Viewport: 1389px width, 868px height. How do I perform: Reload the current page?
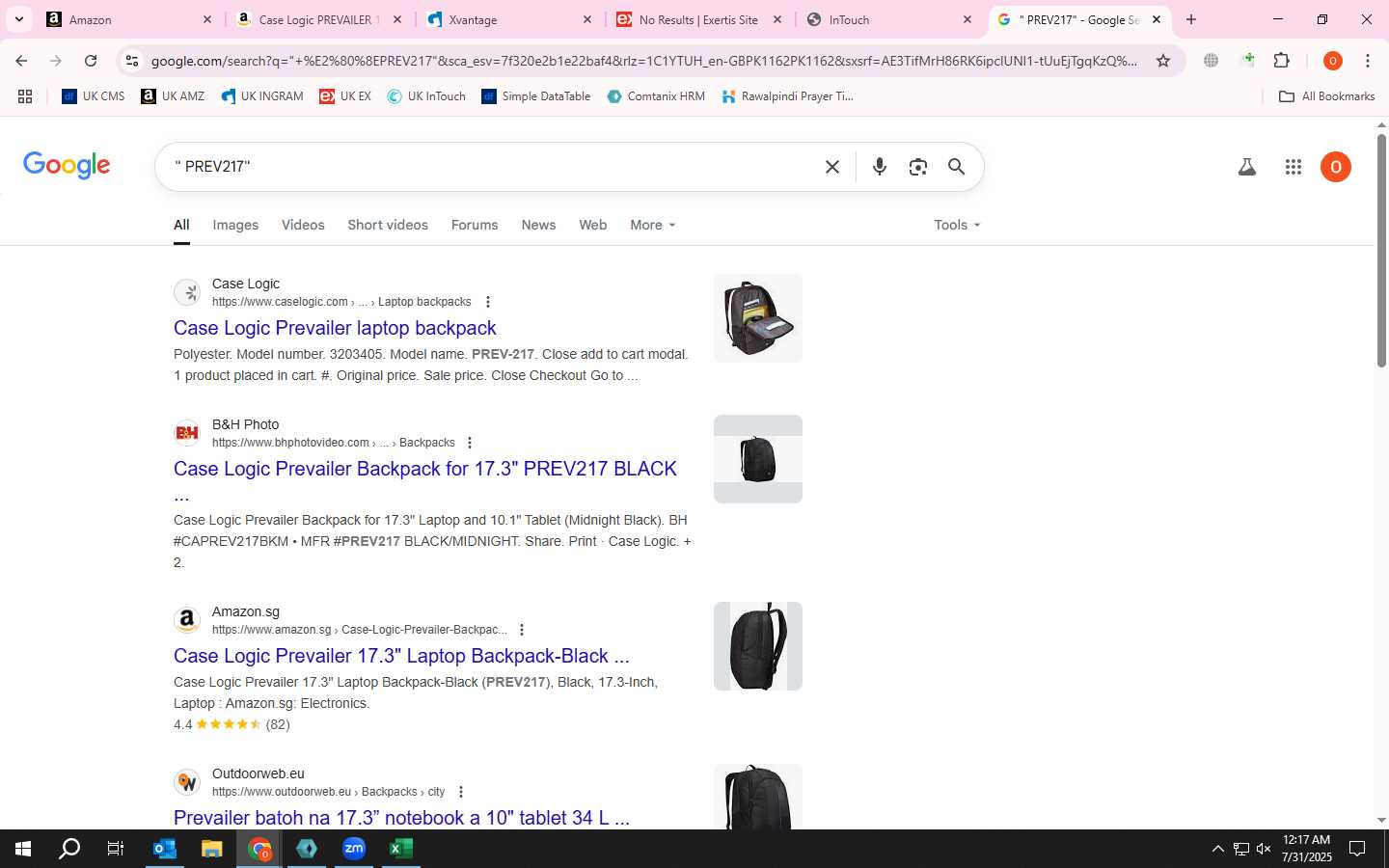[91, 61]
